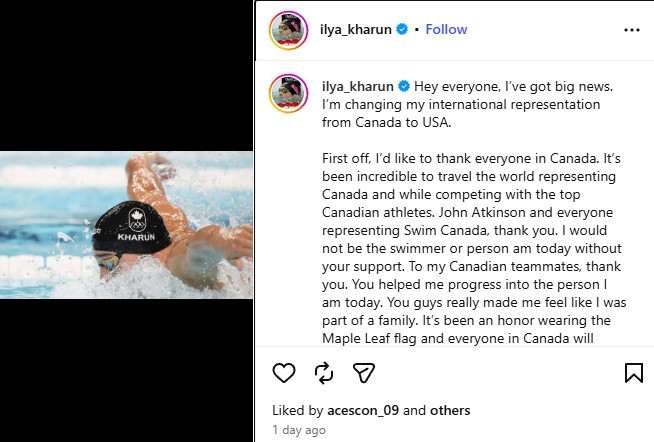The image size is (654, 442).
Task: Share post via paper plane icon
Action: pos(364,373)
